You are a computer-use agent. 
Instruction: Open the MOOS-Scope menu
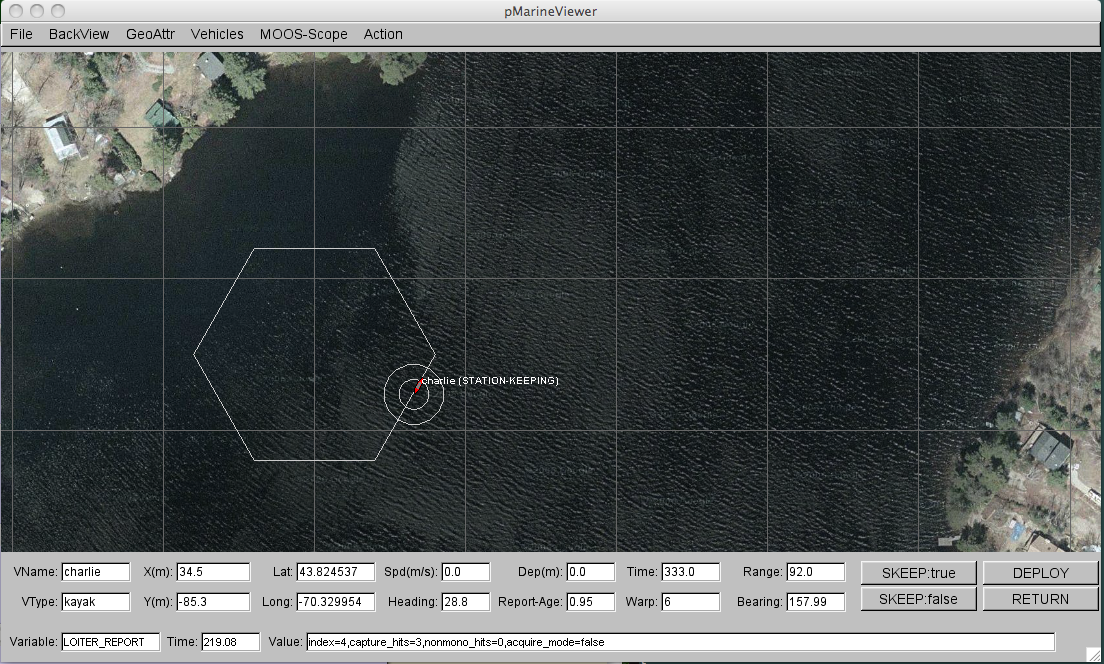304,34
